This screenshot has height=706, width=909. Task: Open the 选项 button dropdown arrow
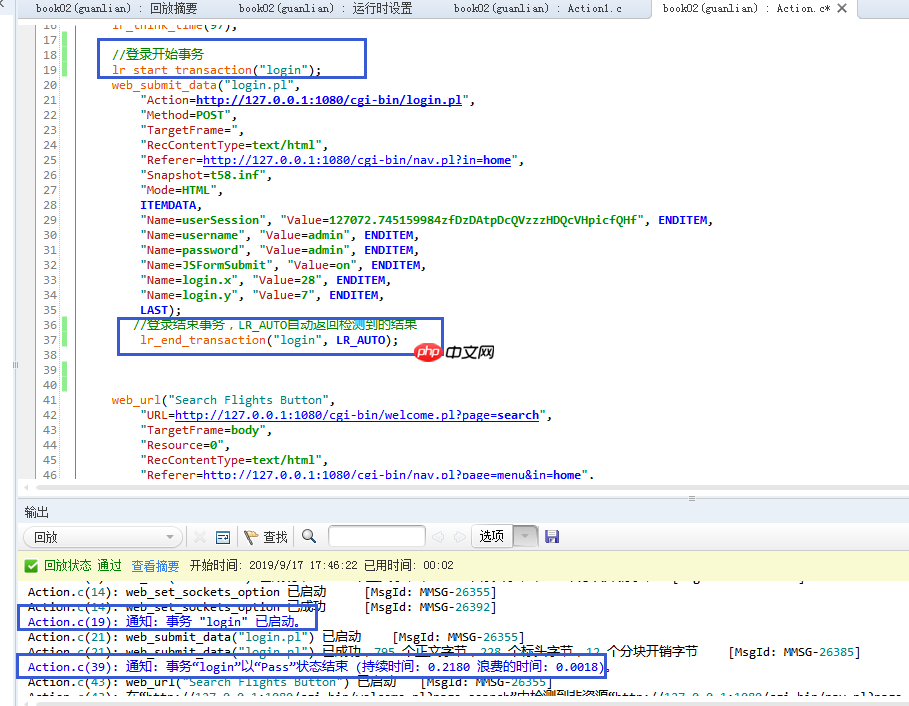click(524, 536)
